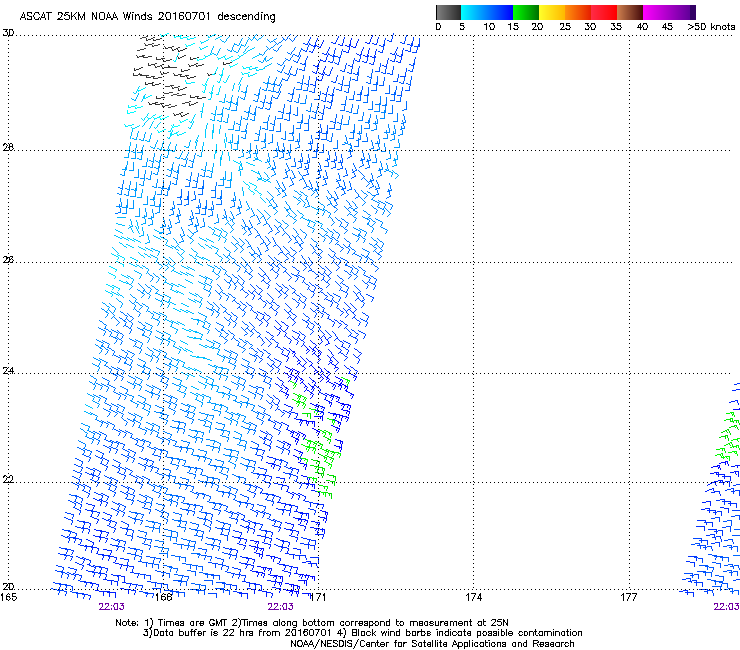
Task: Pick the brown 35-40 knot legend color
Action: coord(630,12)
